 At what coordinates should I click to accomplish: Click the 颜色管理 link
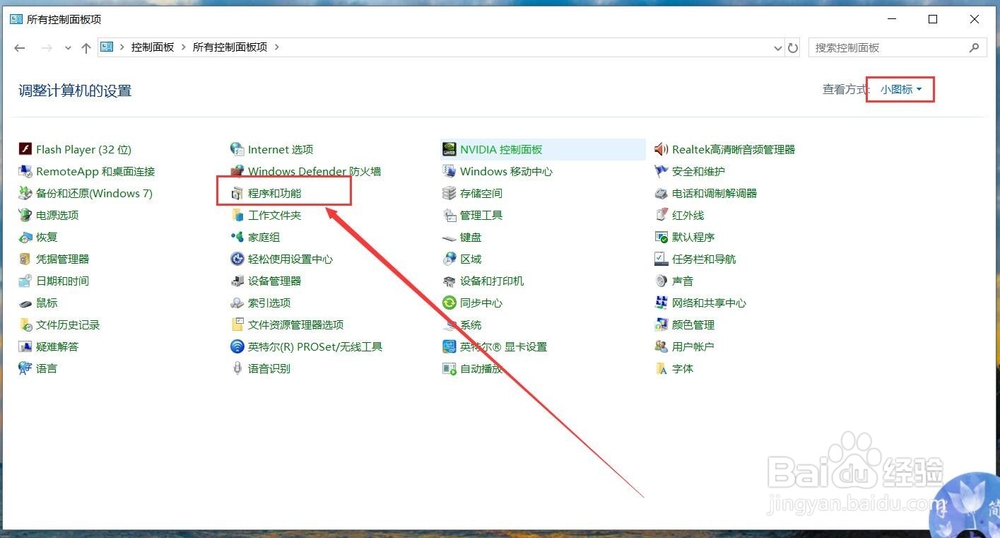(x=693, y=324)
